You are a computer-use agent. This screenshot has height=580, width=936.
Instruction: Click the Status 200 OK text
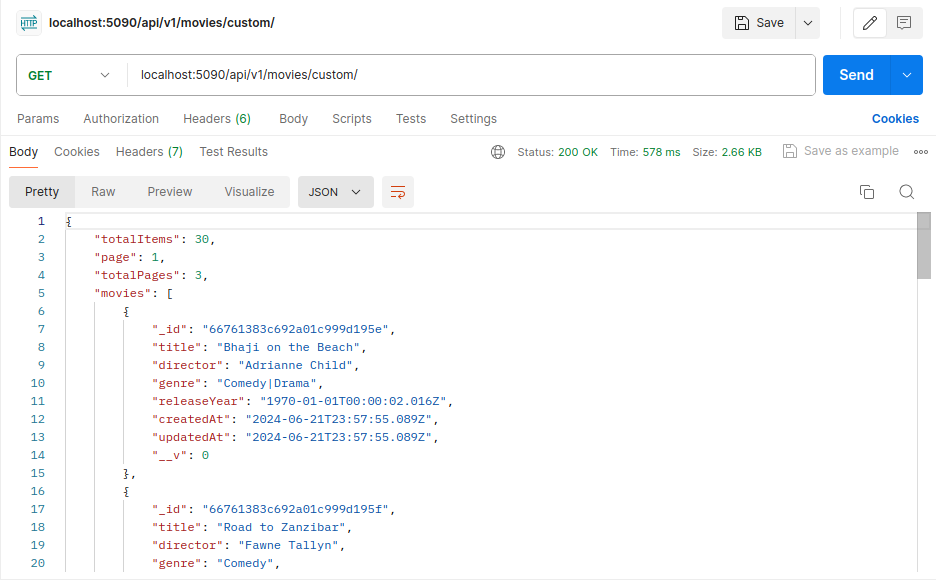pos(557,152)
